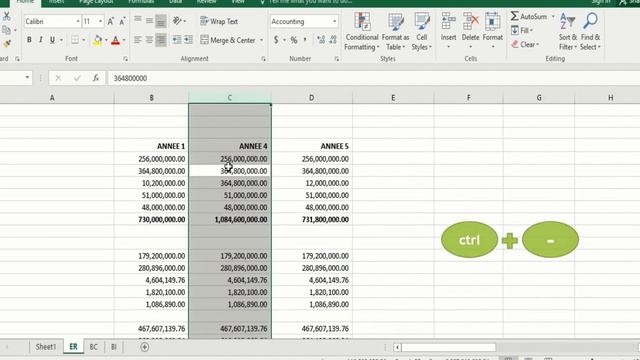Screen dimensions: 640x360
Task: Open Alignment settings dialog launcher
Action: coord(263,59)
